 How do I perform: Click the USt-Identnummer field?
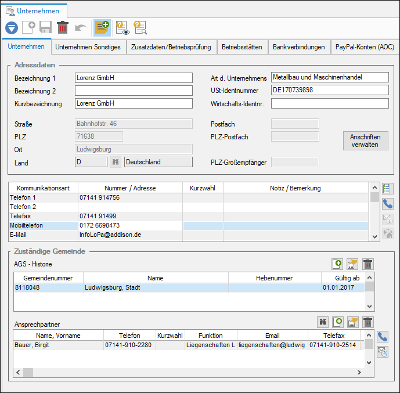tap(330, 90)
